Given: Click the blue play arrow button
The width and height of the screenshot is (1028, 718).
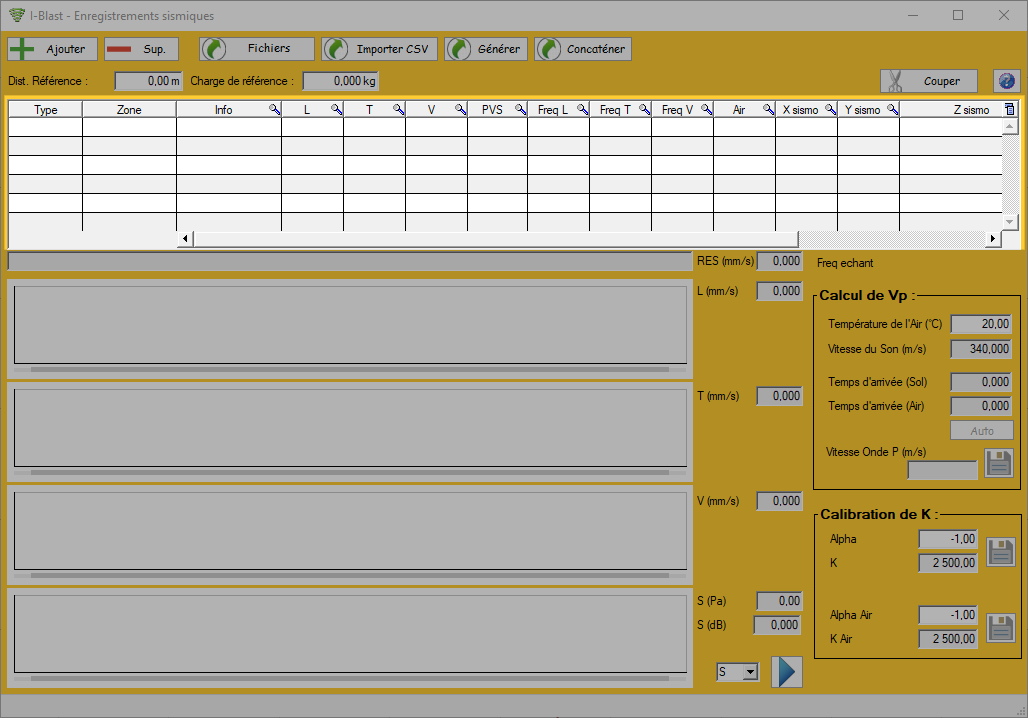Looking at the screenshot, I should click(x=787, y=672).
